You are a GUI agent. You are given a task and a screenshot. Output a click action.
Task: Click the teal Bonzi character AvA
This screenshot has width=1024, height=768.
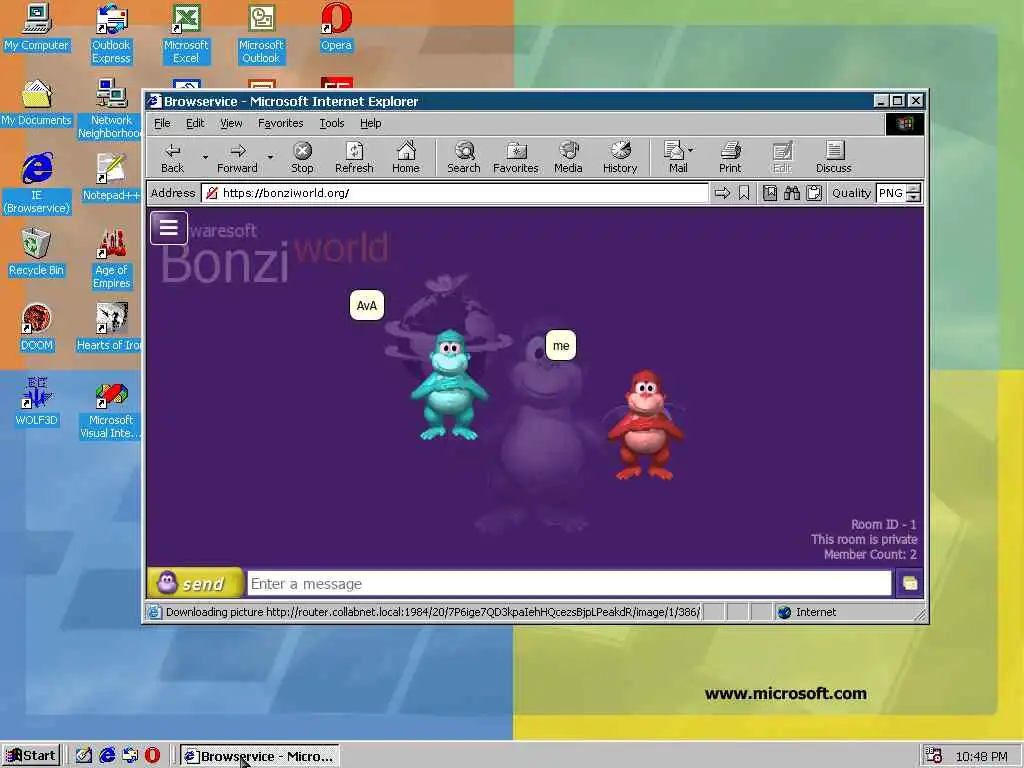tap(449, 385)
